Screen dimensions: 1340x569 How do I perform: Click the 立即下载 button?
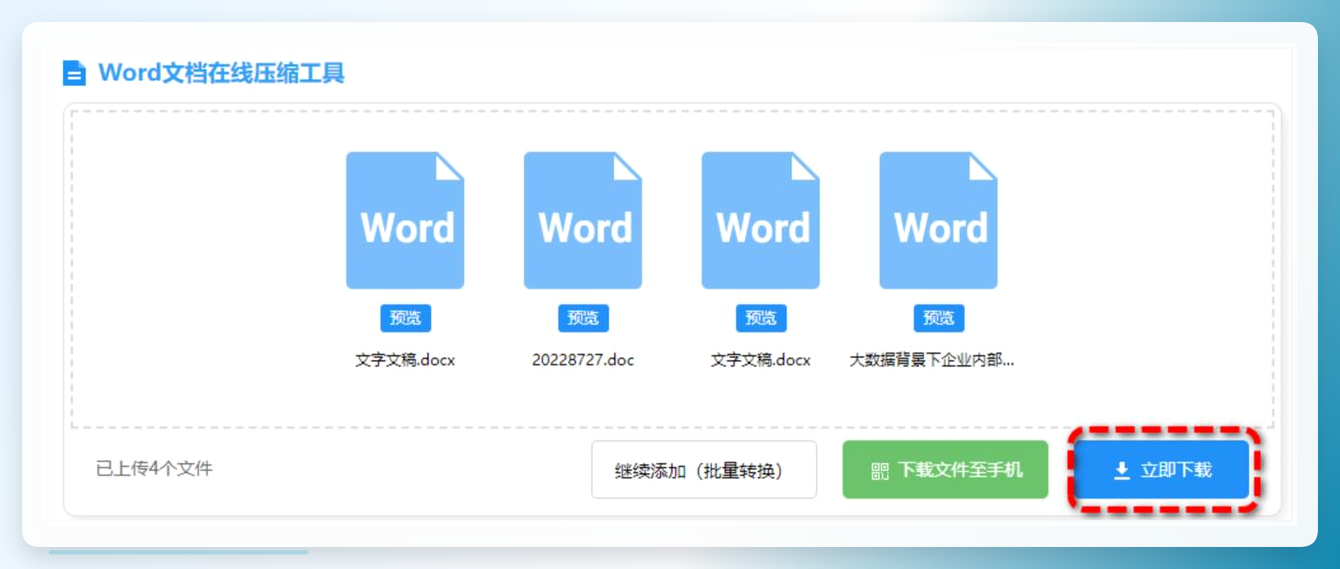pos(1163,470)
